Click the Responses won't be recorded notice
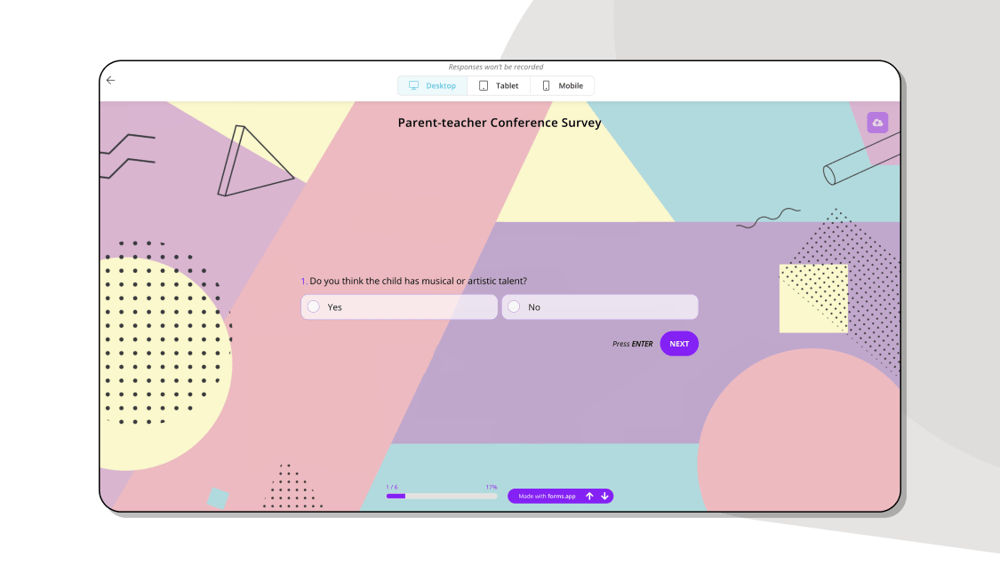The image size is (1000, 573). [x=496, y=67]
